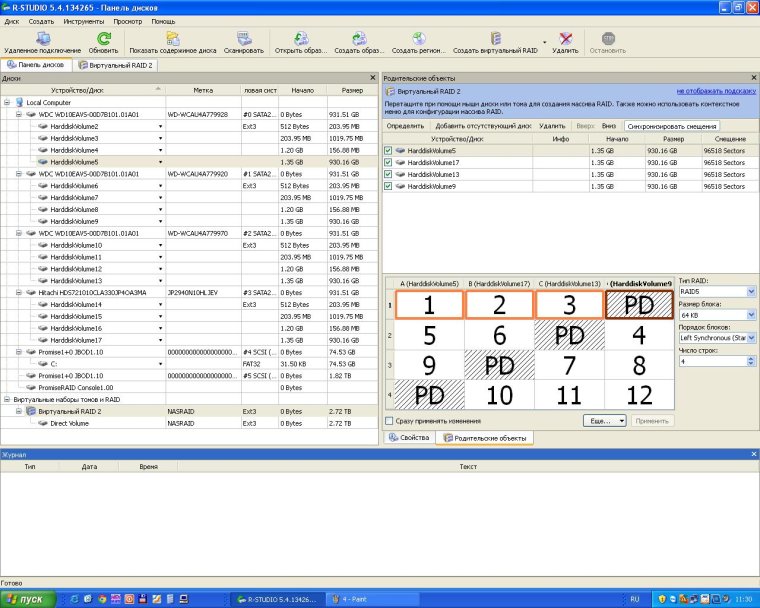Open the Просмотр menu
Image resolution: width=760 pixels, height=608 pixels.
[x=127, y=21]
